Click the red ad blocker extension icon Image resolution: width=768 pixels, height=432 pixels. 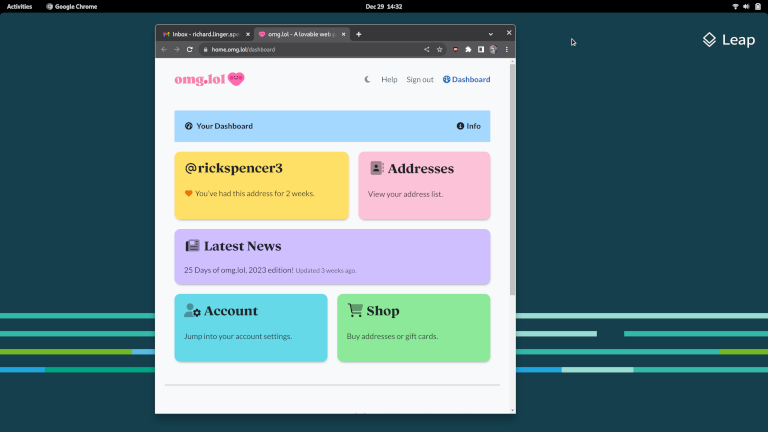click(456, 49)
